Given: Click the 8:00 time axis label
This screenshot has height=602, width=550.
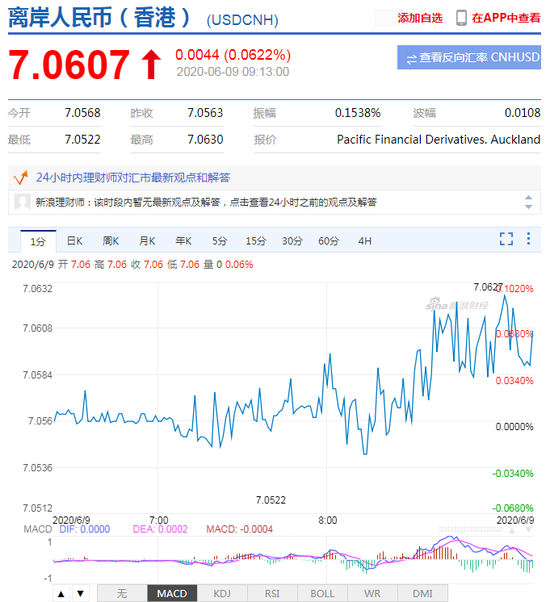Looking at the screenshot, I should point(327,521).
